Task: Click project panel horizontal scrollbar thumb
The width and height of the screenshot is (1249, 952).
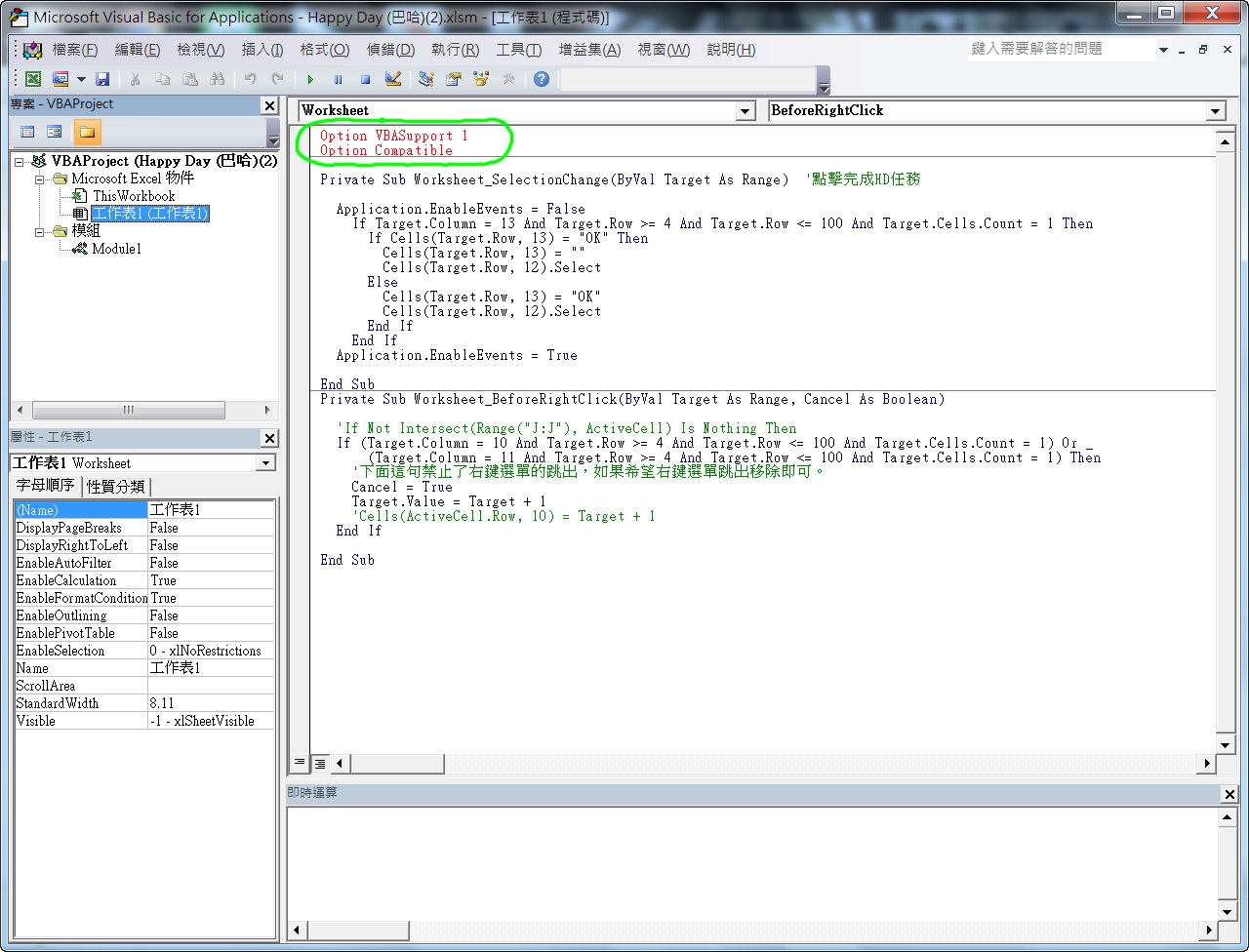Action: 128,411
